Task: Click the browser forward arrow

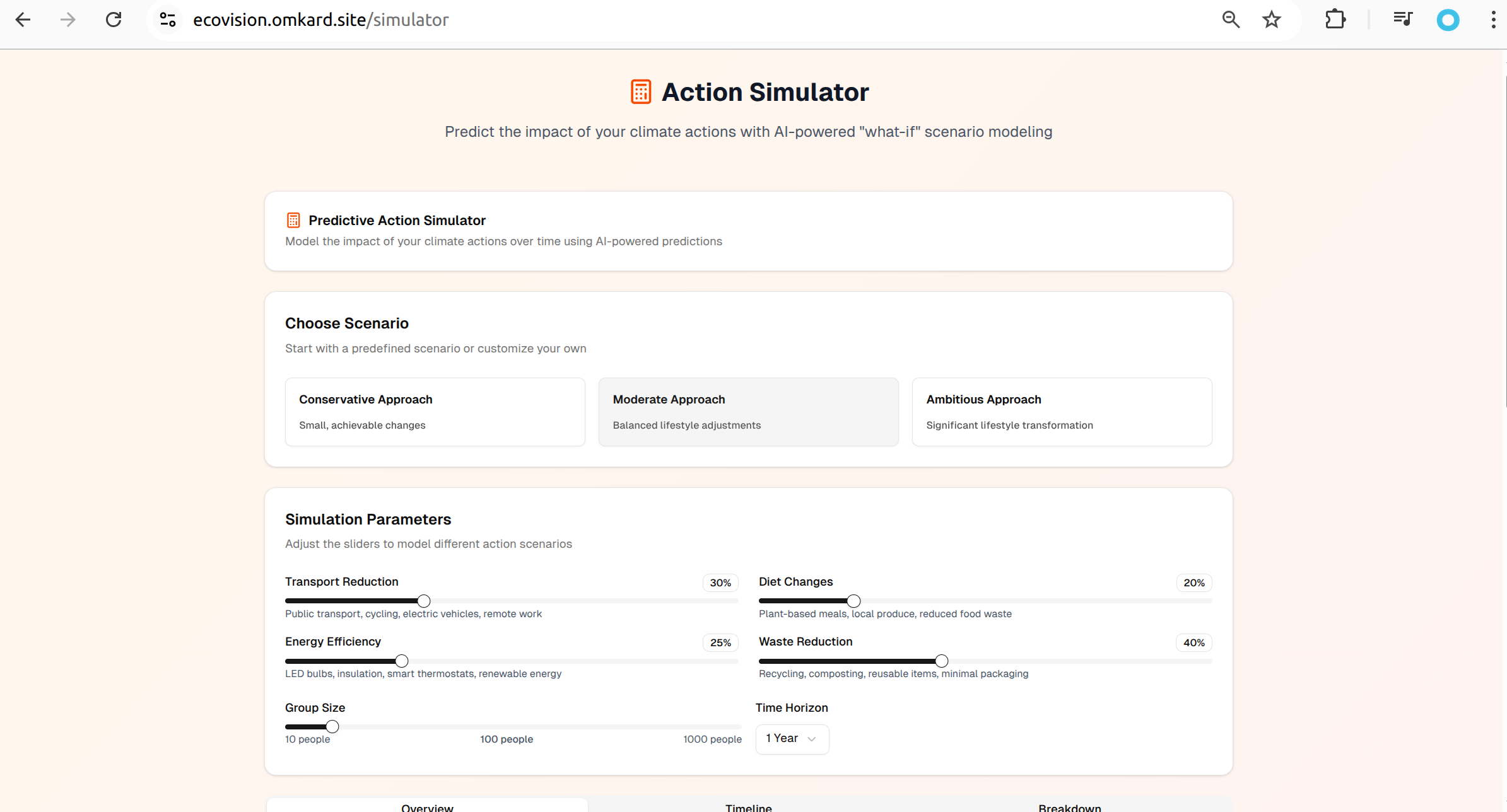Action: 67,20
